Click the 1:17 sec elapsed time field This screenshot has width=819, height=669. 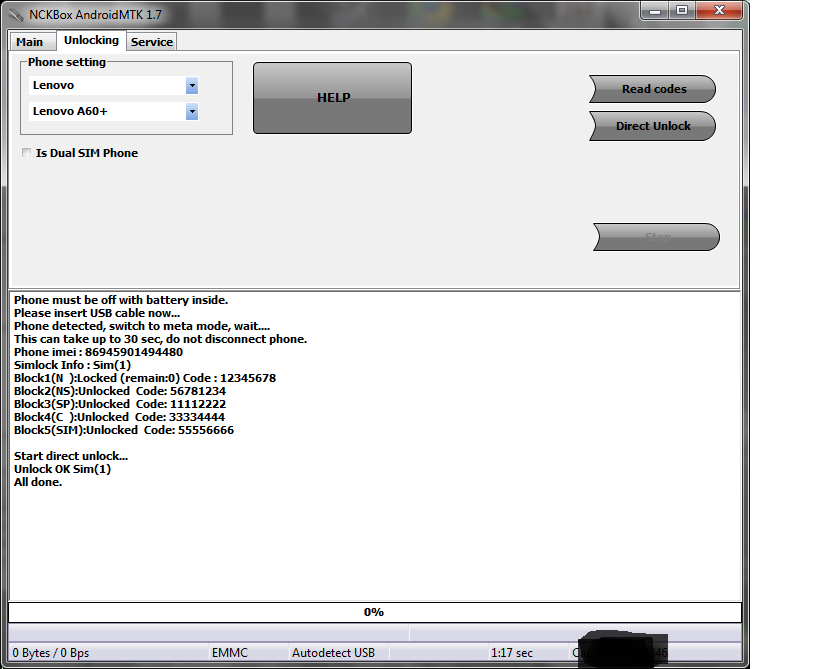click(511, 653)
